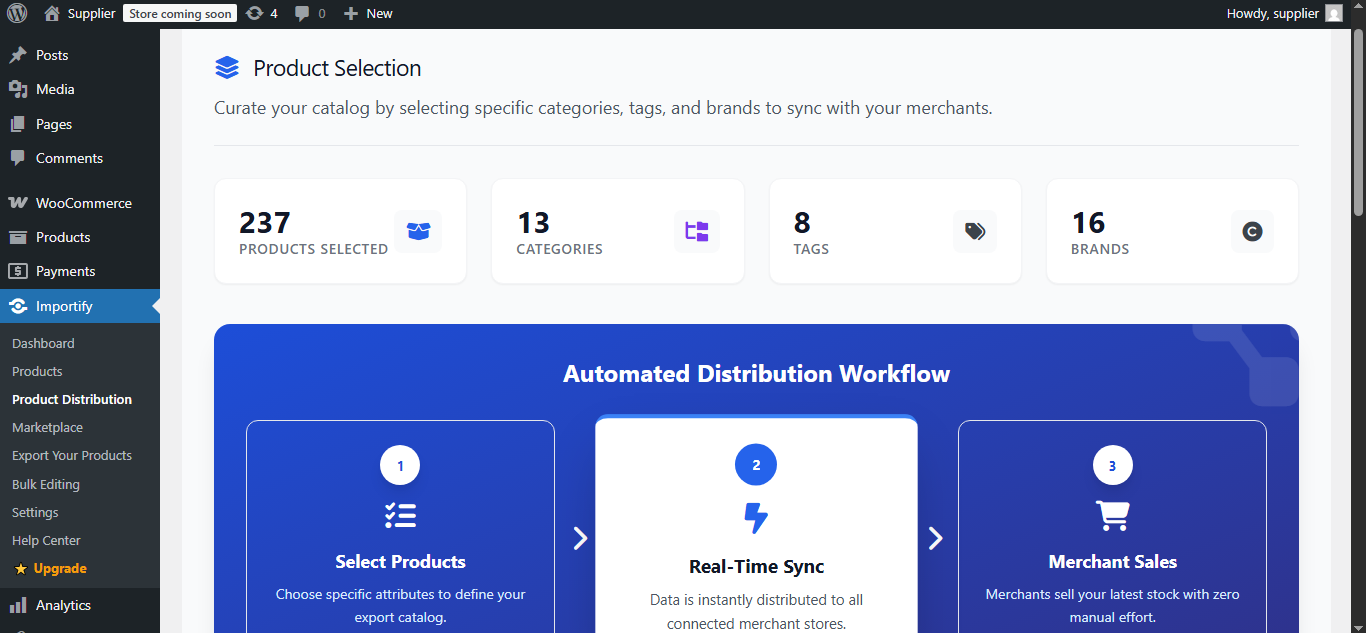1366x633 pixels.
Task: Click the user avatar in admin bar
Action: [x=1334, y=13]
